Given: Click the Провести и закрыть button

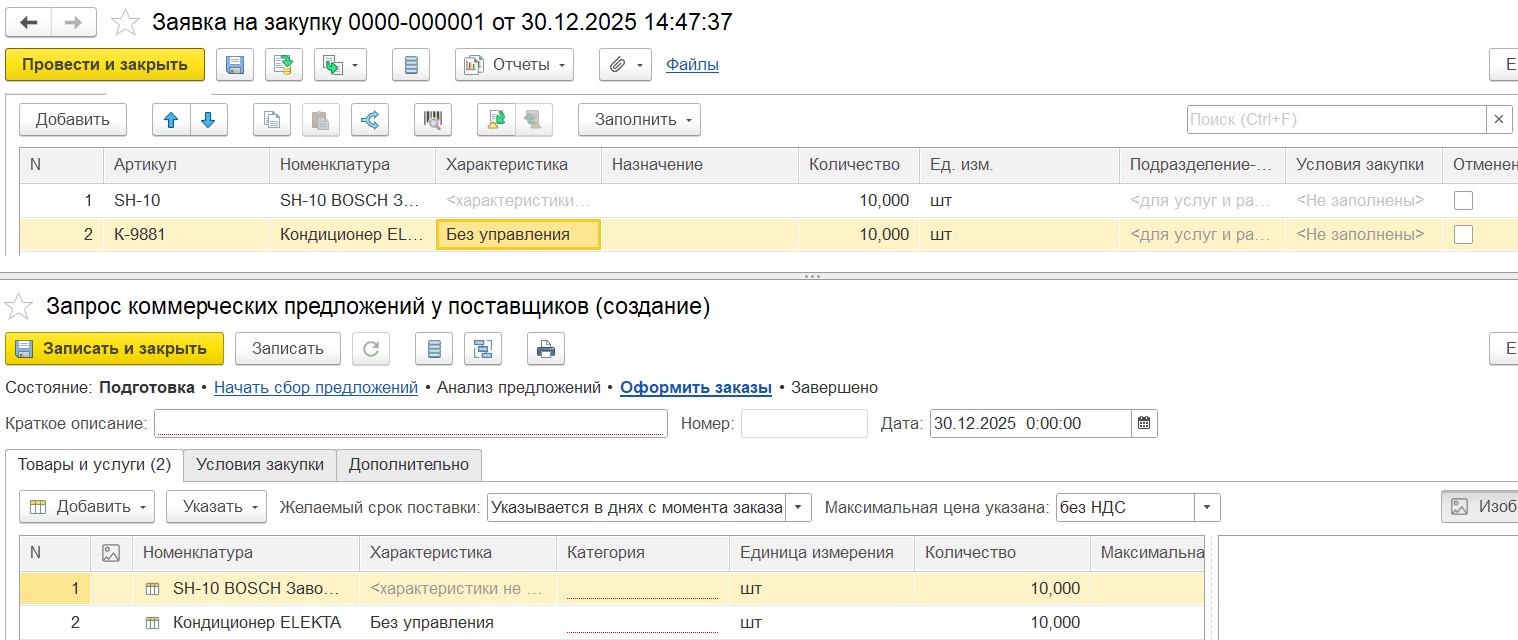Looking at the screenshot, I should point(105,65).
